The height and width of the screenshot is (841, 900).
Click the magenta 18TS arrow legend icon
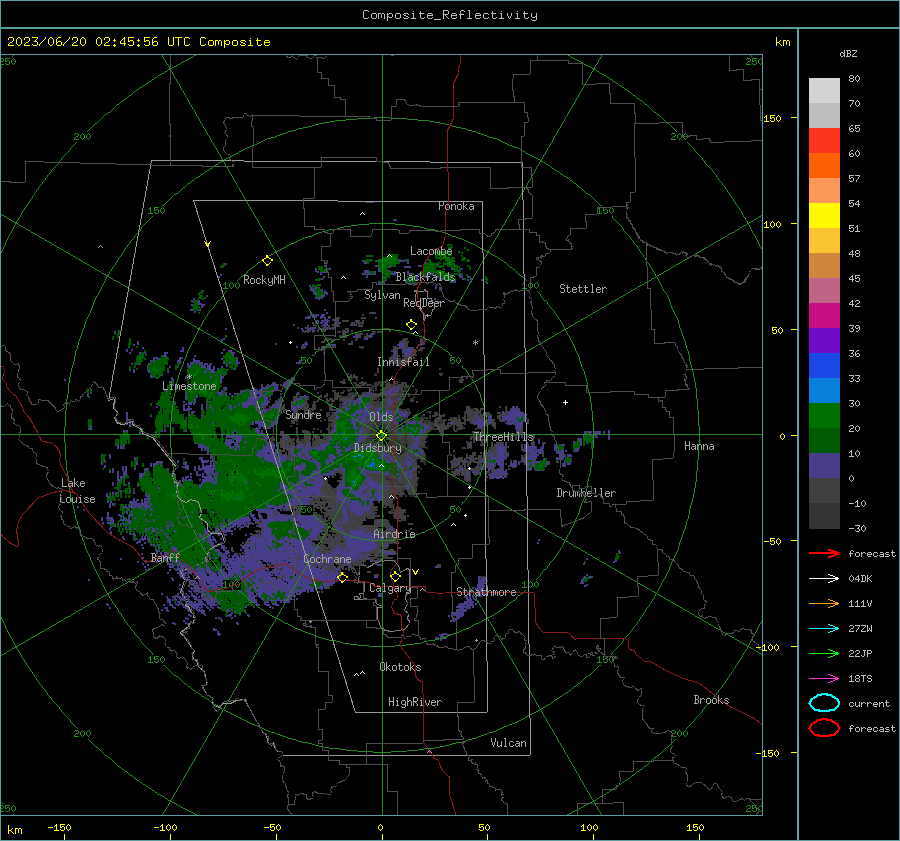[824, 679]
